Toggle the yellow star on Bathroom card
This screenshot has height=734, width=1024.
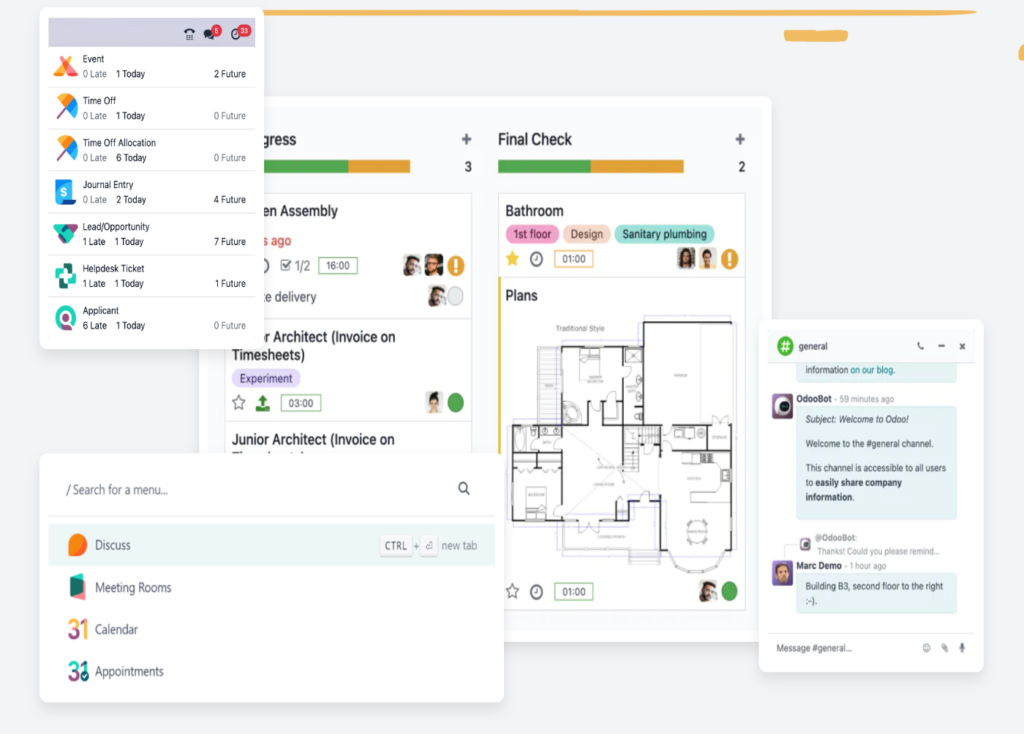[512, 258]
